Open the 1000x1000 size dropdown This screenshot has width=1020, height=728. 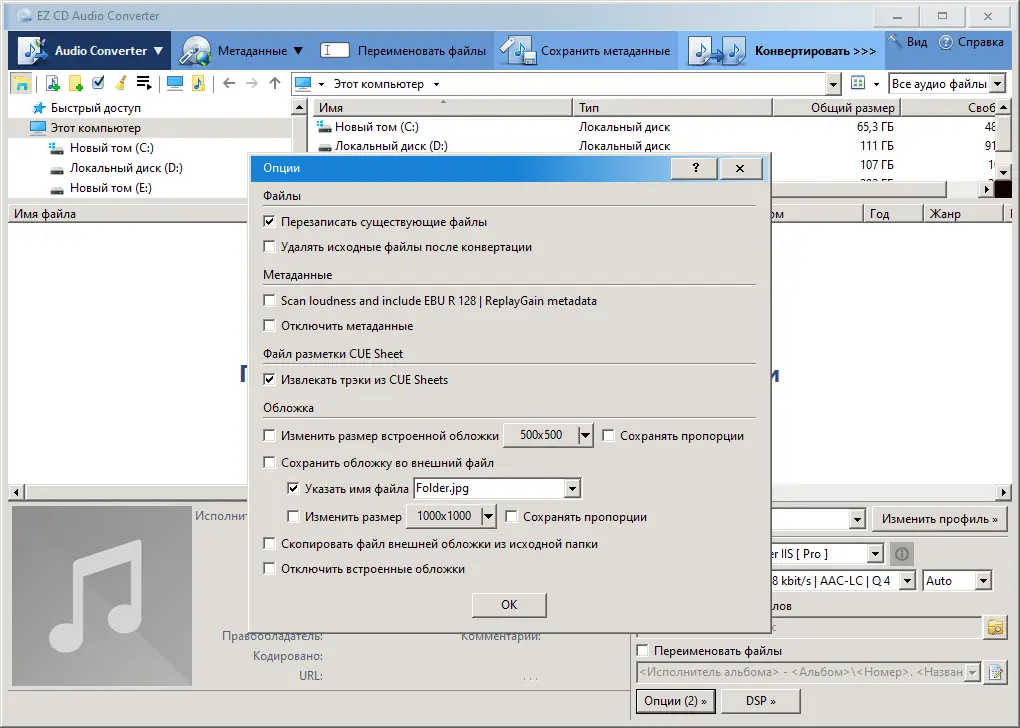coord(489,517)
